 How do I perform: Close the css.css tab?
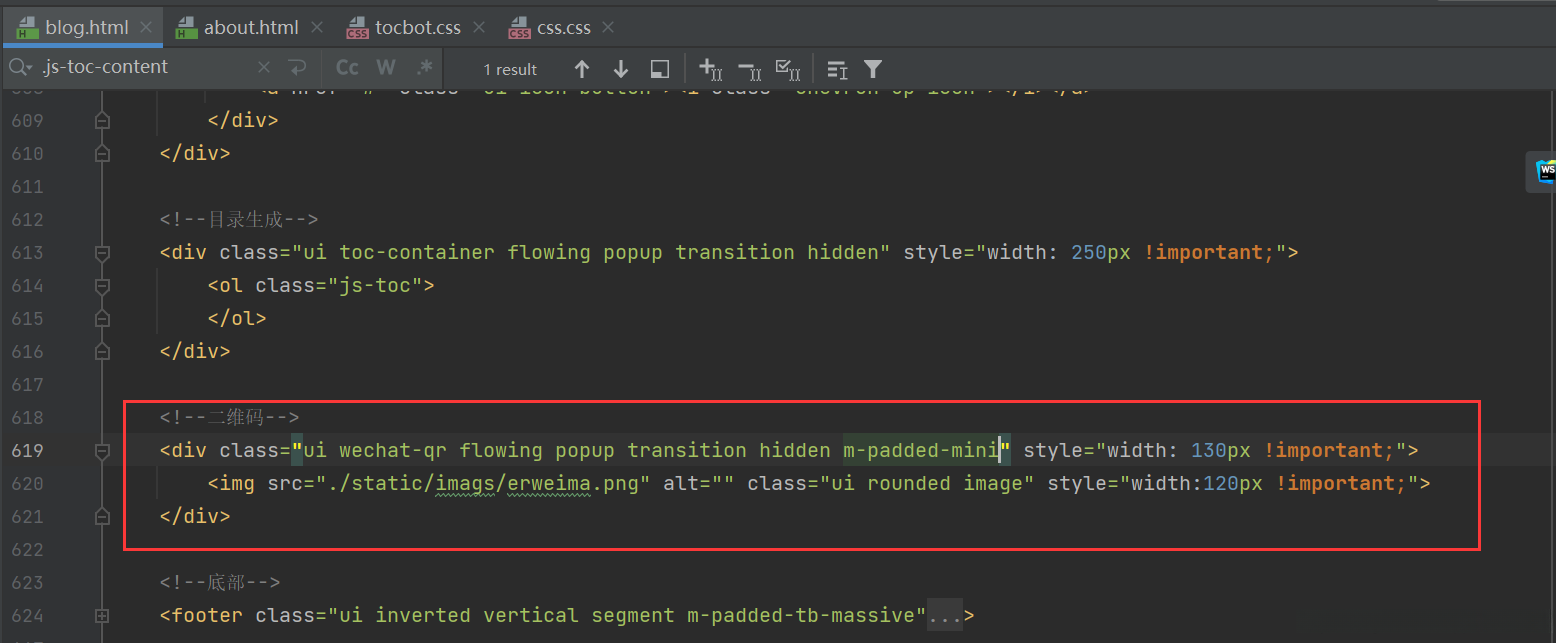click(x=609, y=28)
